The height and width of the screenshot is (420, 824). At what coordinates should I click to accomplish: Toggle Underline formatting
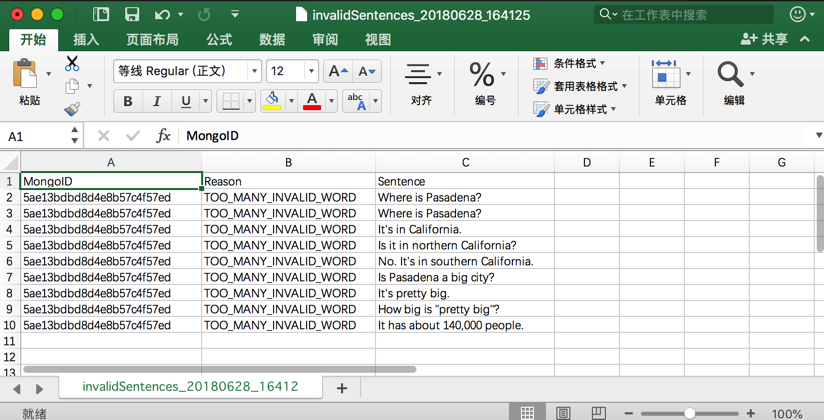186,101
